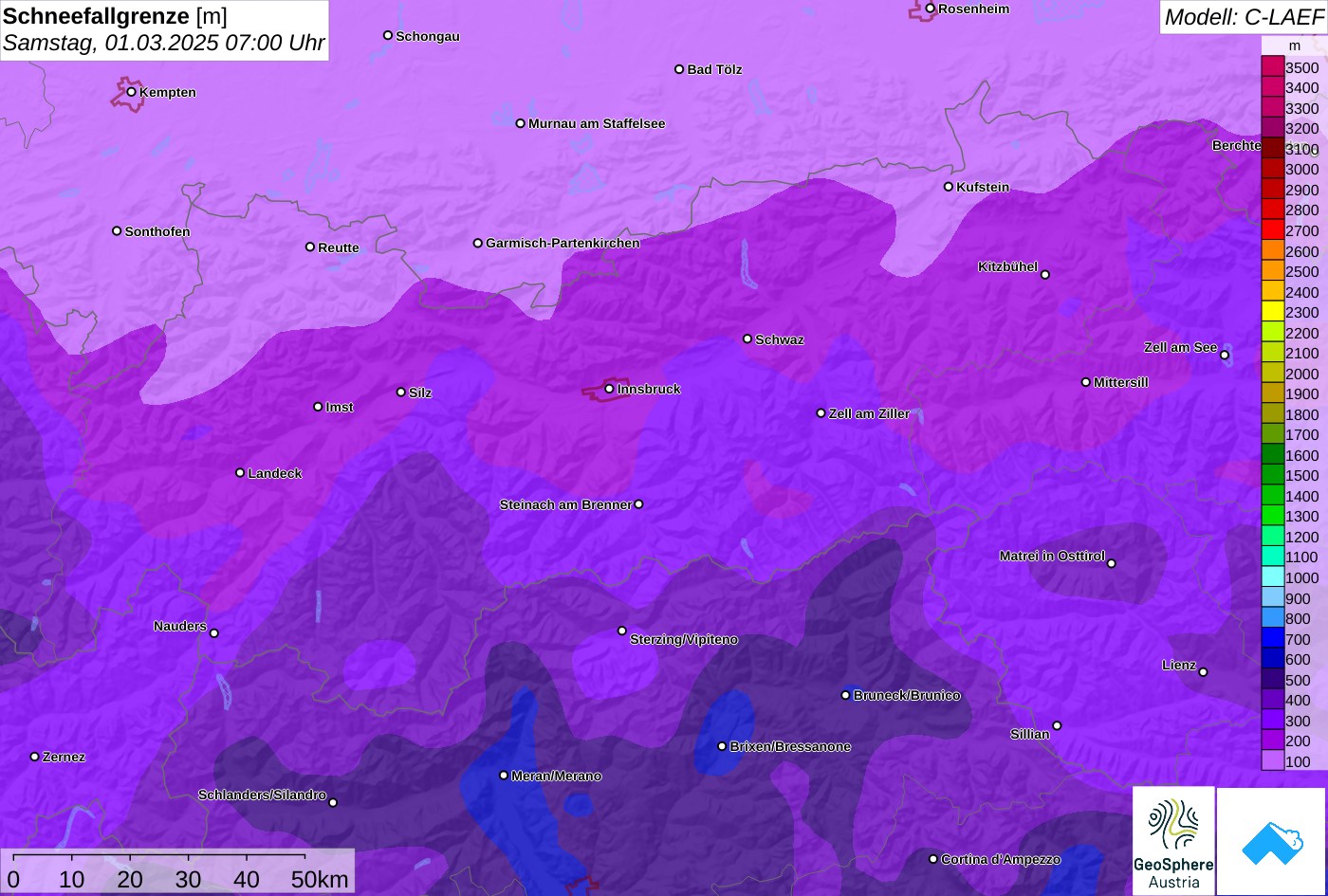Click the date Samstag, 01.03.2025 07:00 Uhr
The height and width of the screenshot is (896, 1328).
164,43
